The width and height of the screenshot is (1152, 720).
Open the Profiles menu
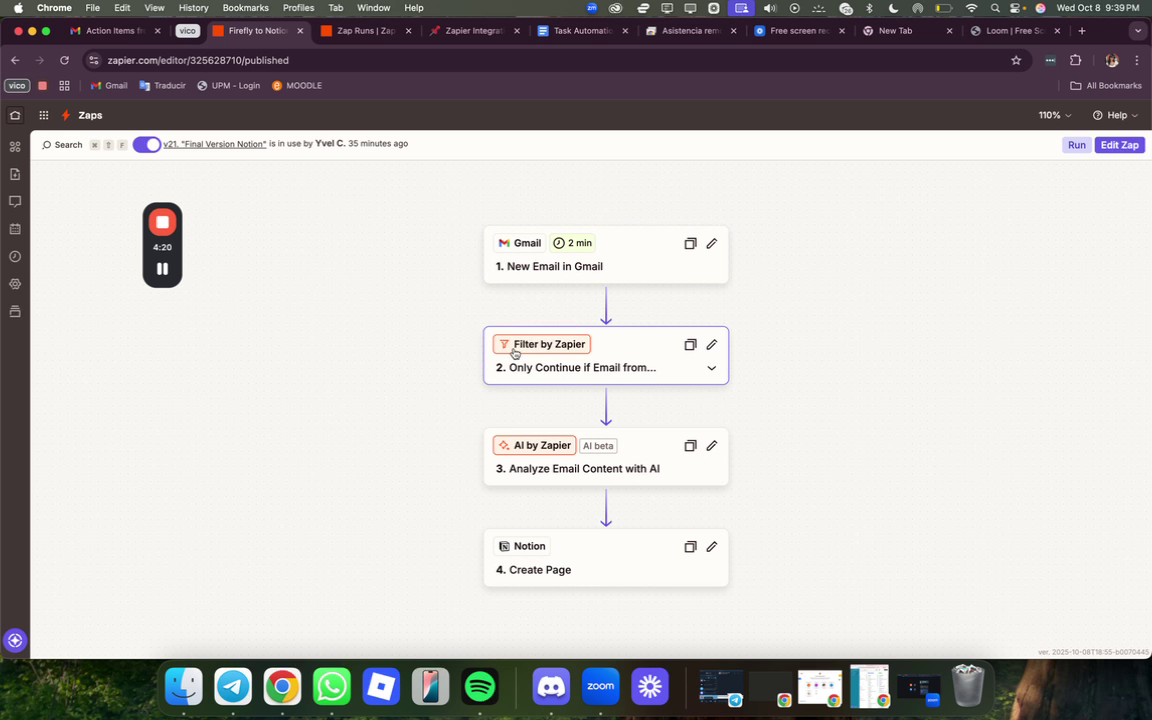click(x=298, y=8)
